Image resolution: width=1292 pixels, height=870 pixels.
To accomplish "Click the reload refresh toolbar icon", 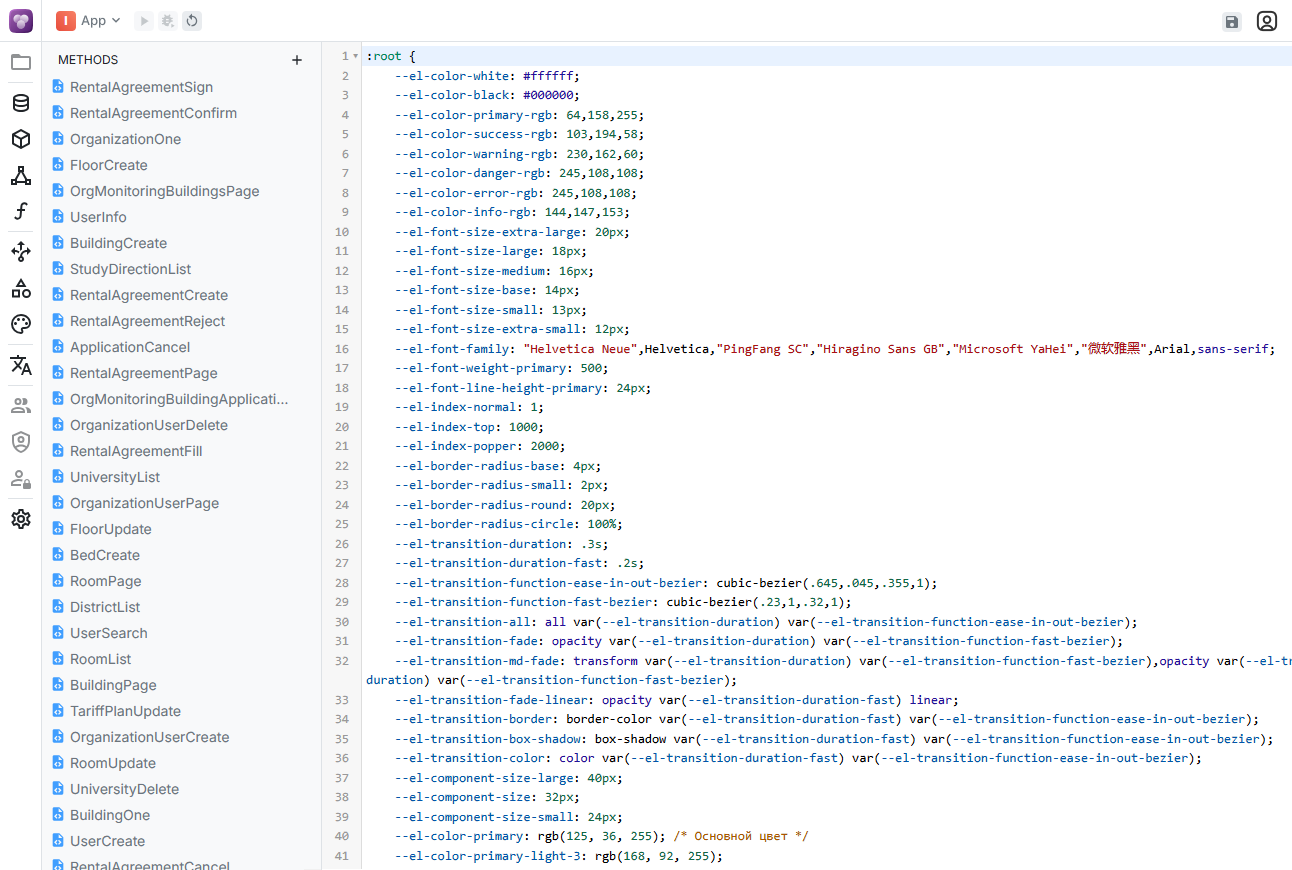I will click(x=192, y=21).
